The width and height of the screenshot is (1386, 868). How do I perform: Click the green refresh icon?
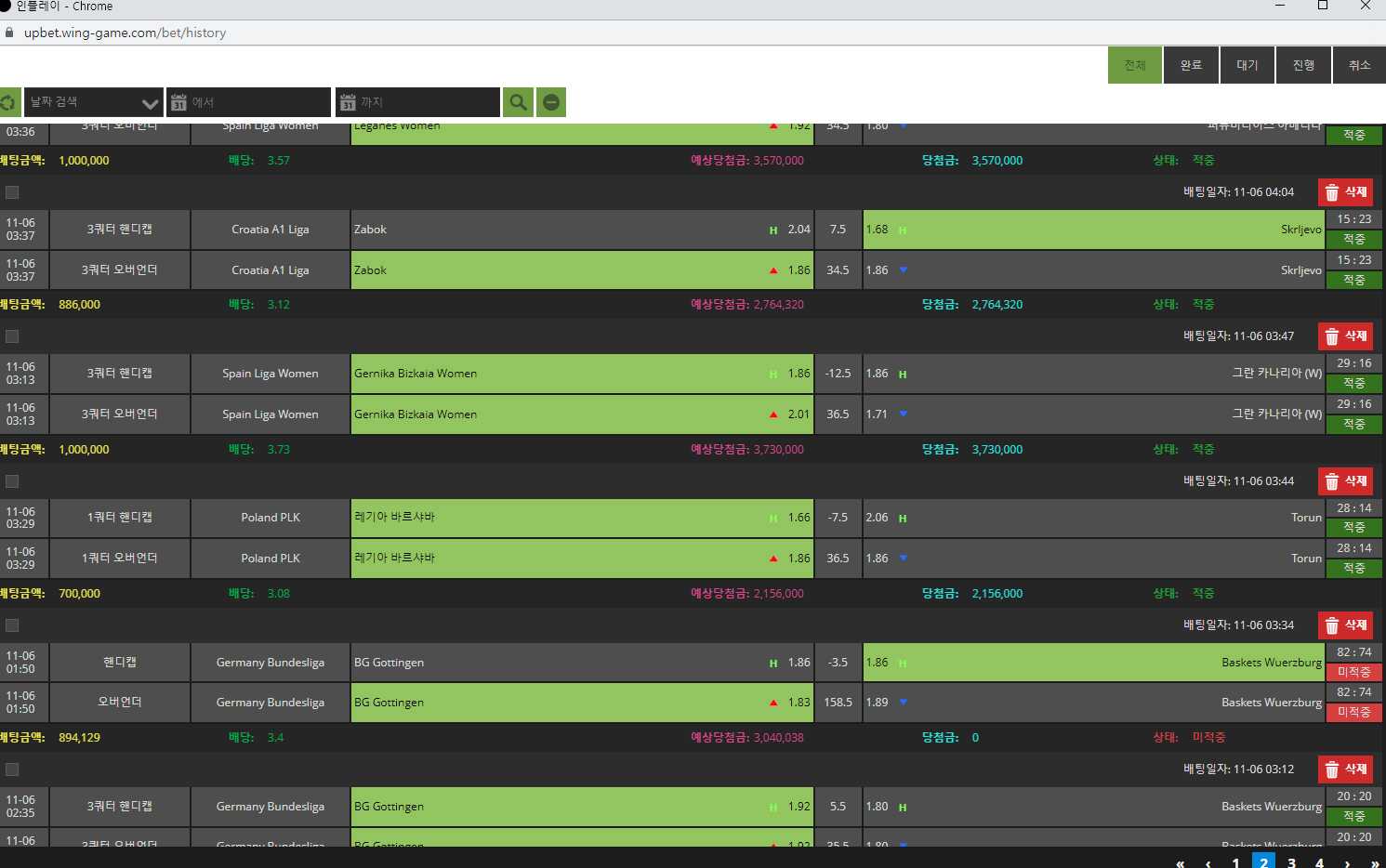8,102
